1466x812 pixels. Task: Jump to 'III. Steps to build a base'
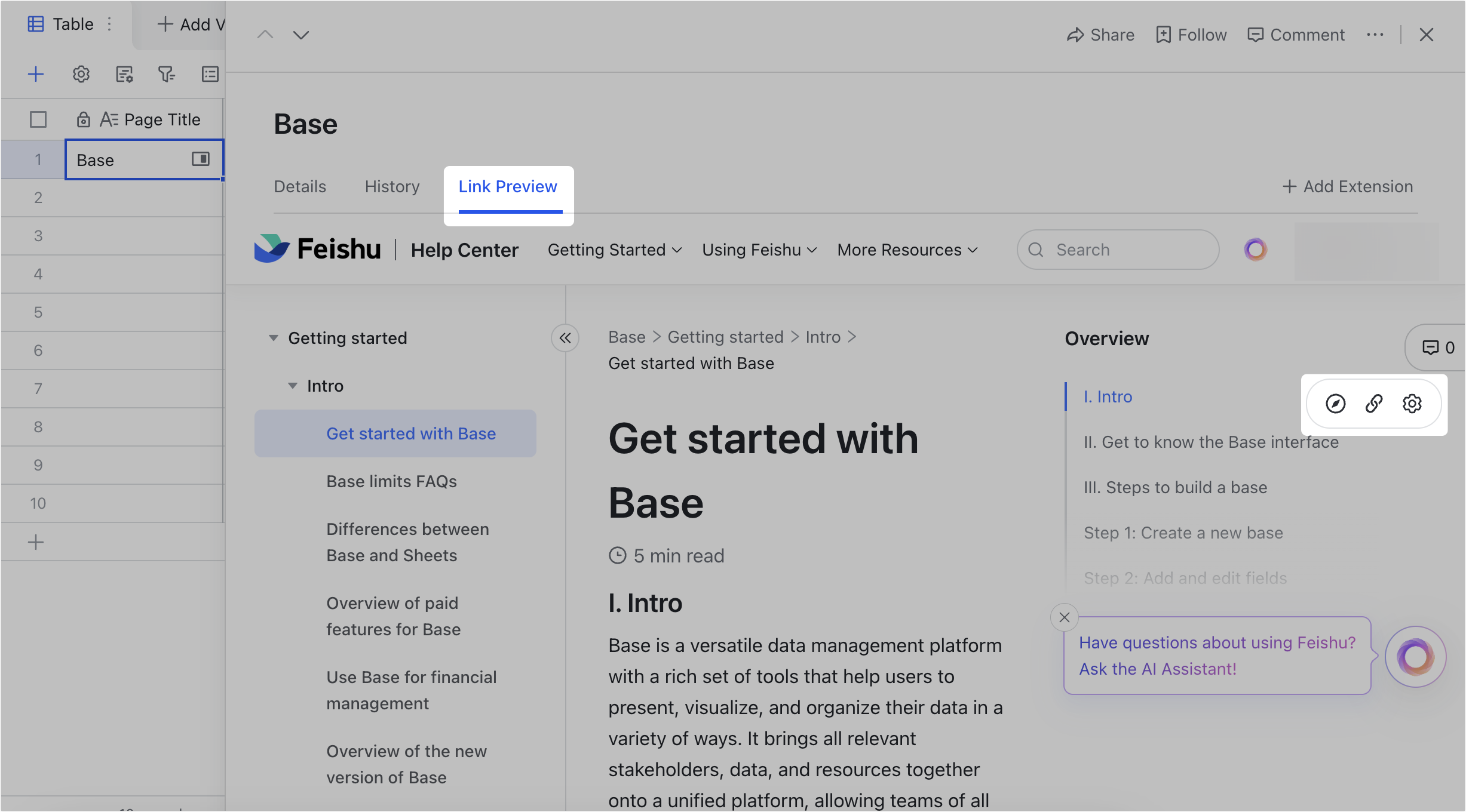pos(1175,487)
